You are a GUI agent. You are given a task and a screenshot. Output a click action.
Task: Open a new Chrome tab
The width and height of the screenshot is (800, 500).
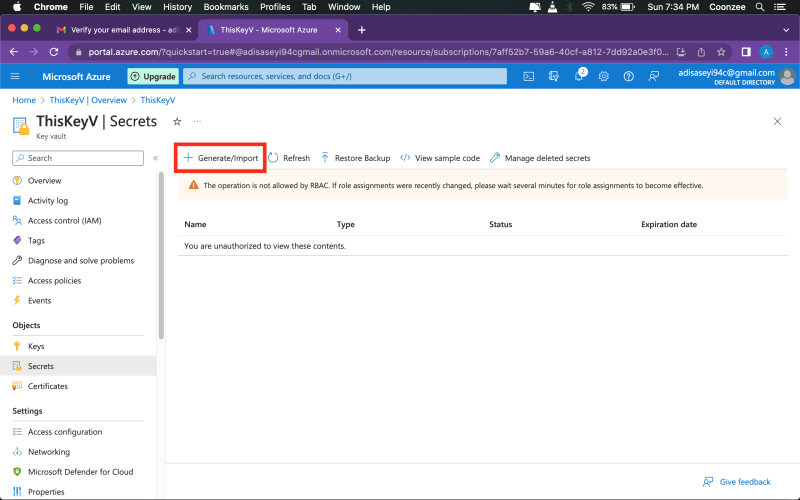362,30
